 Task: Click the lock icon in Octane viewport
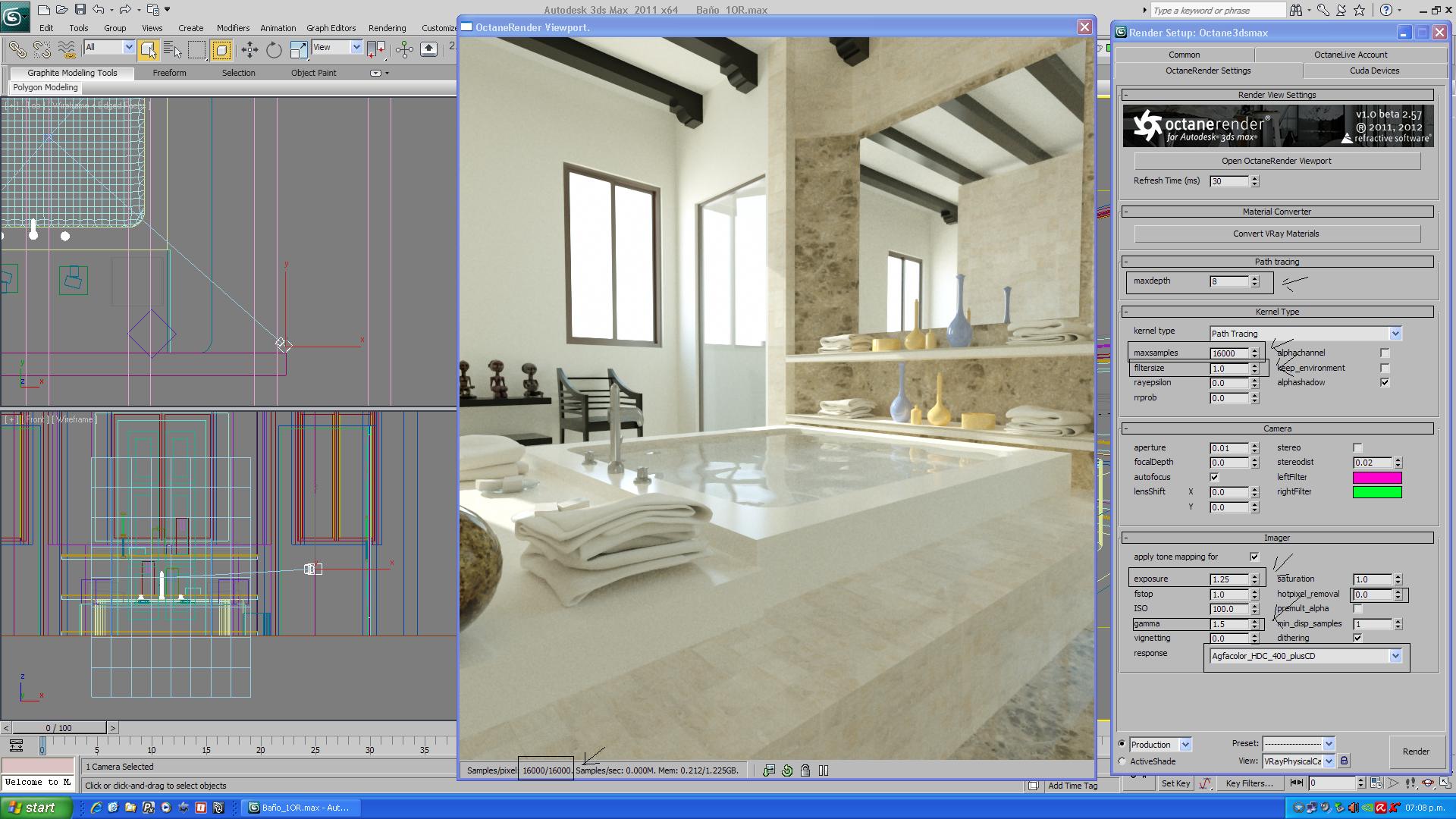click(805, 770)
